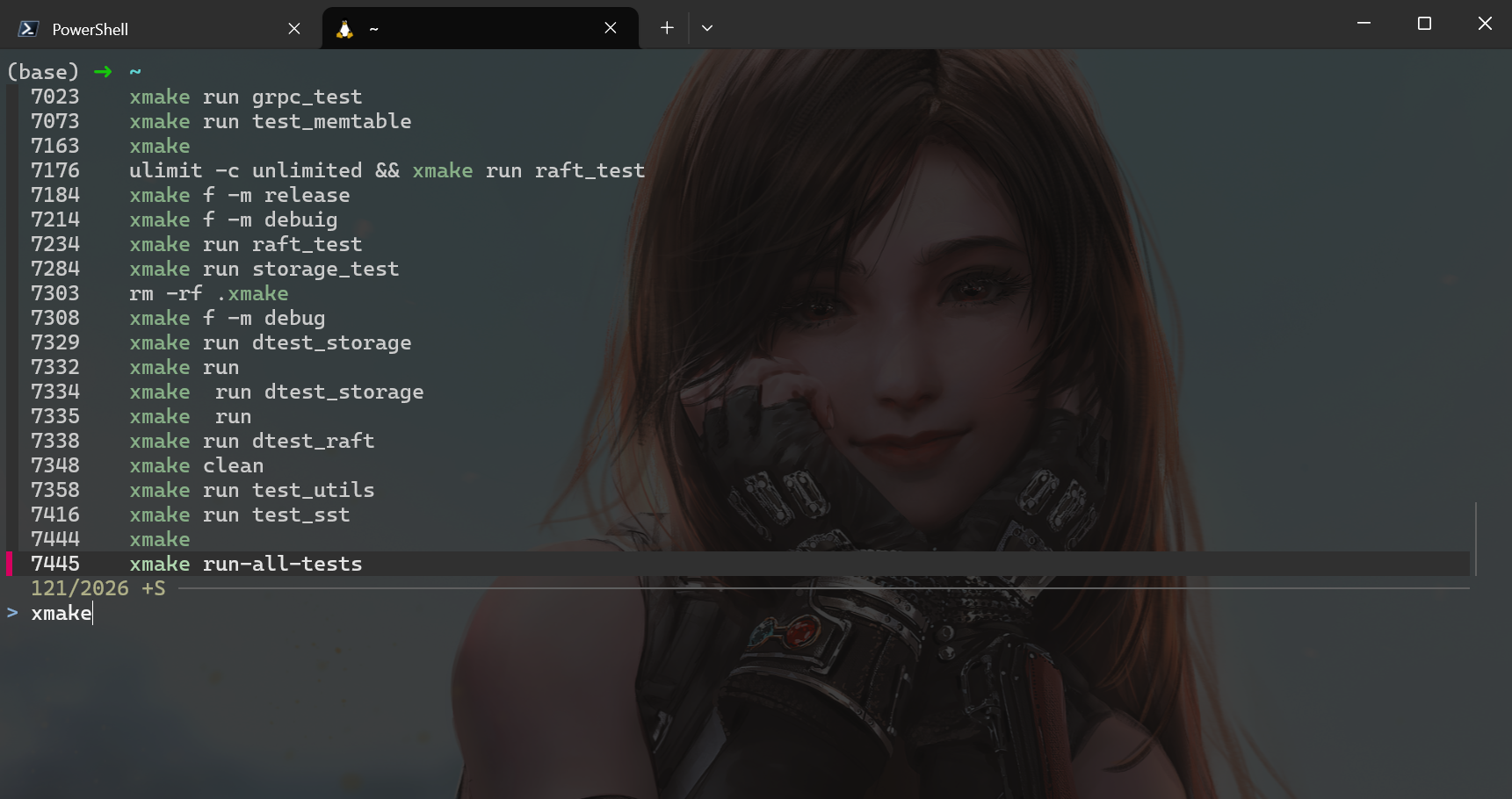Select entry xmake clean

(147, 465)
